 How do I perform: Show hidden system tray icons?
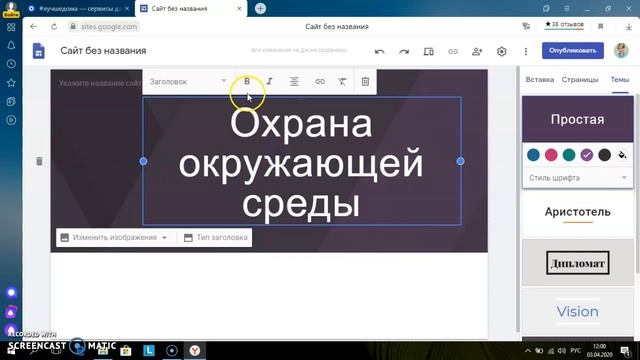tap(528, 351)
